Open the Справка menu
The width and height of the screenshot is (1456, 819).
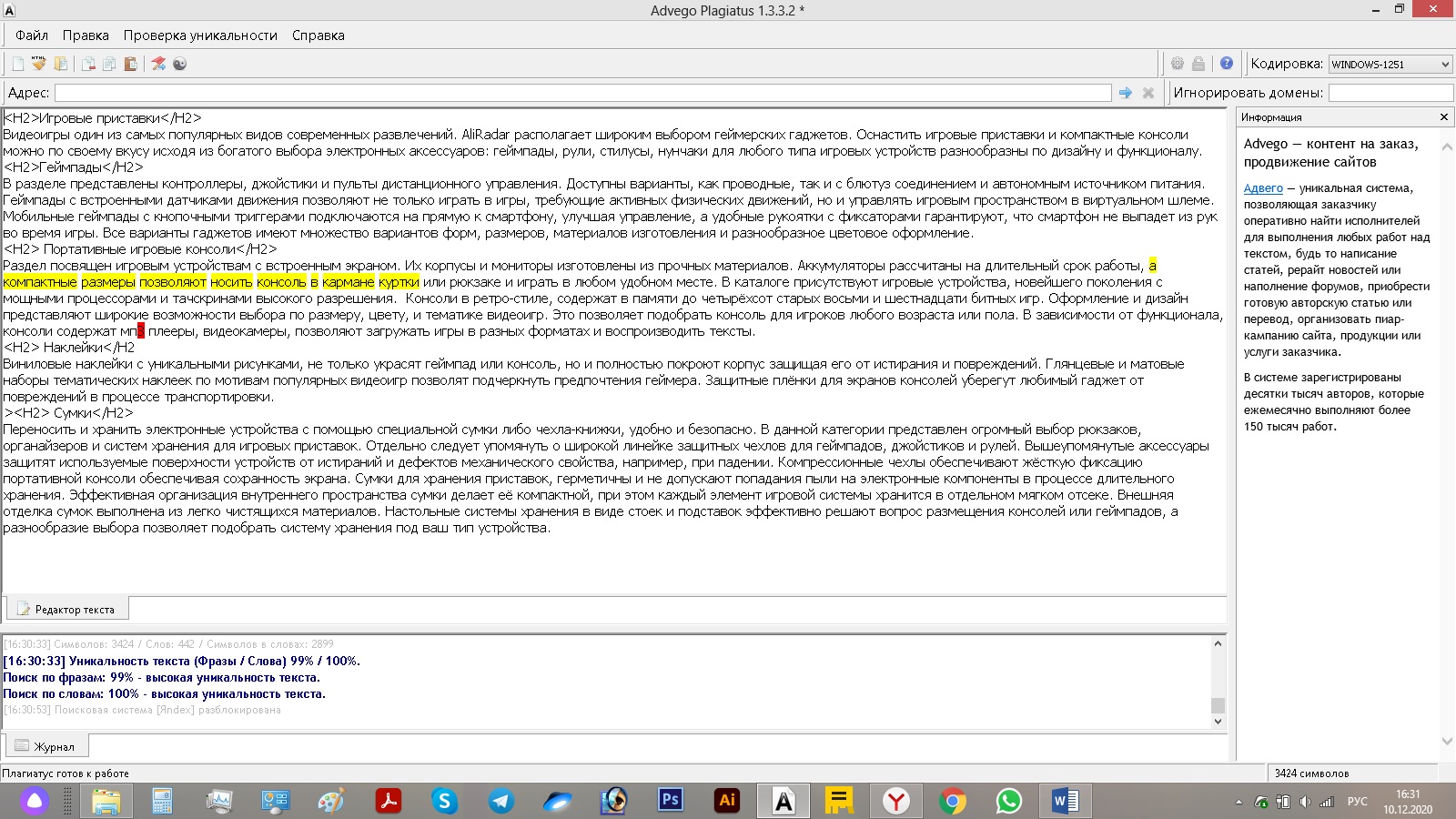coord(318,35)
